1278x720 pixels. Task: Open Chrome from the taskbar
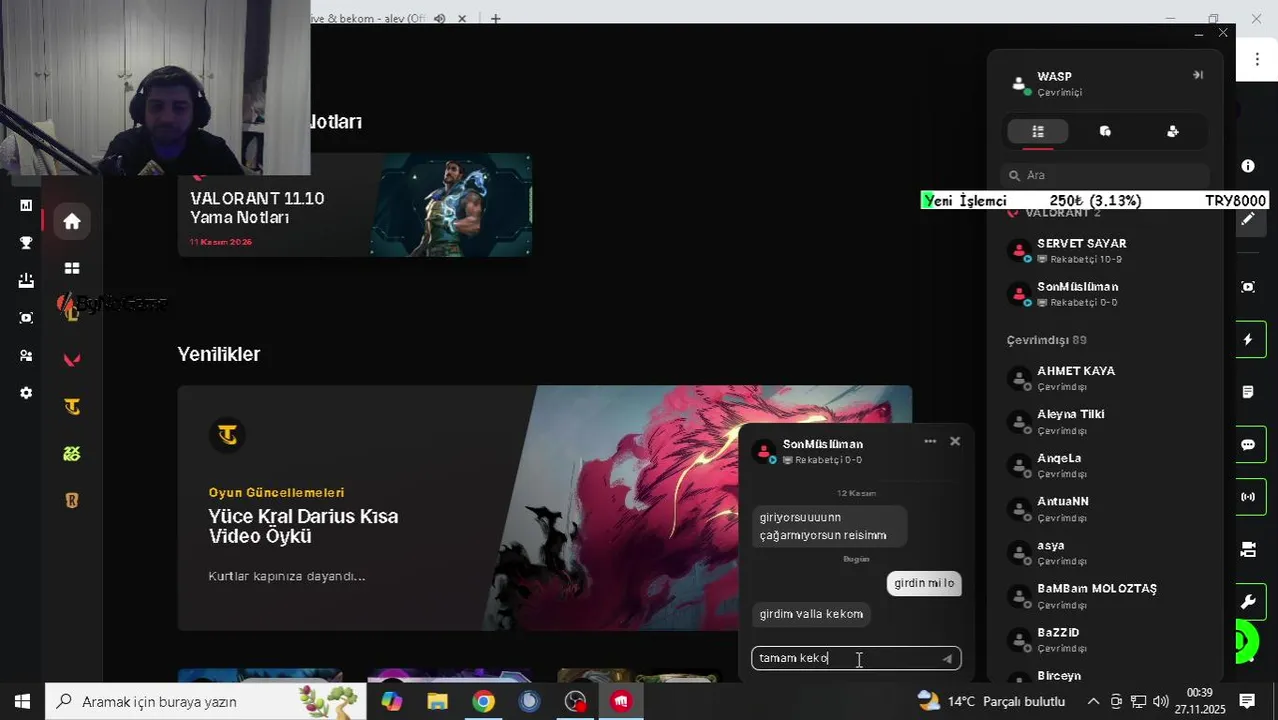(483, 702)
